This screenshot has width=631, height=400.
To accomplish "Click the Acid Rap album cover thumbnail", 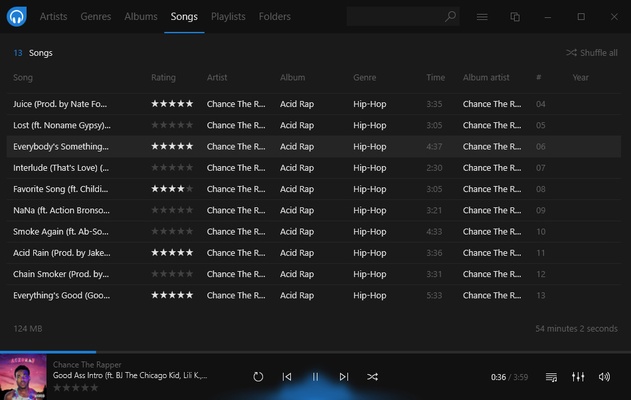I will [x=23, y=377].
